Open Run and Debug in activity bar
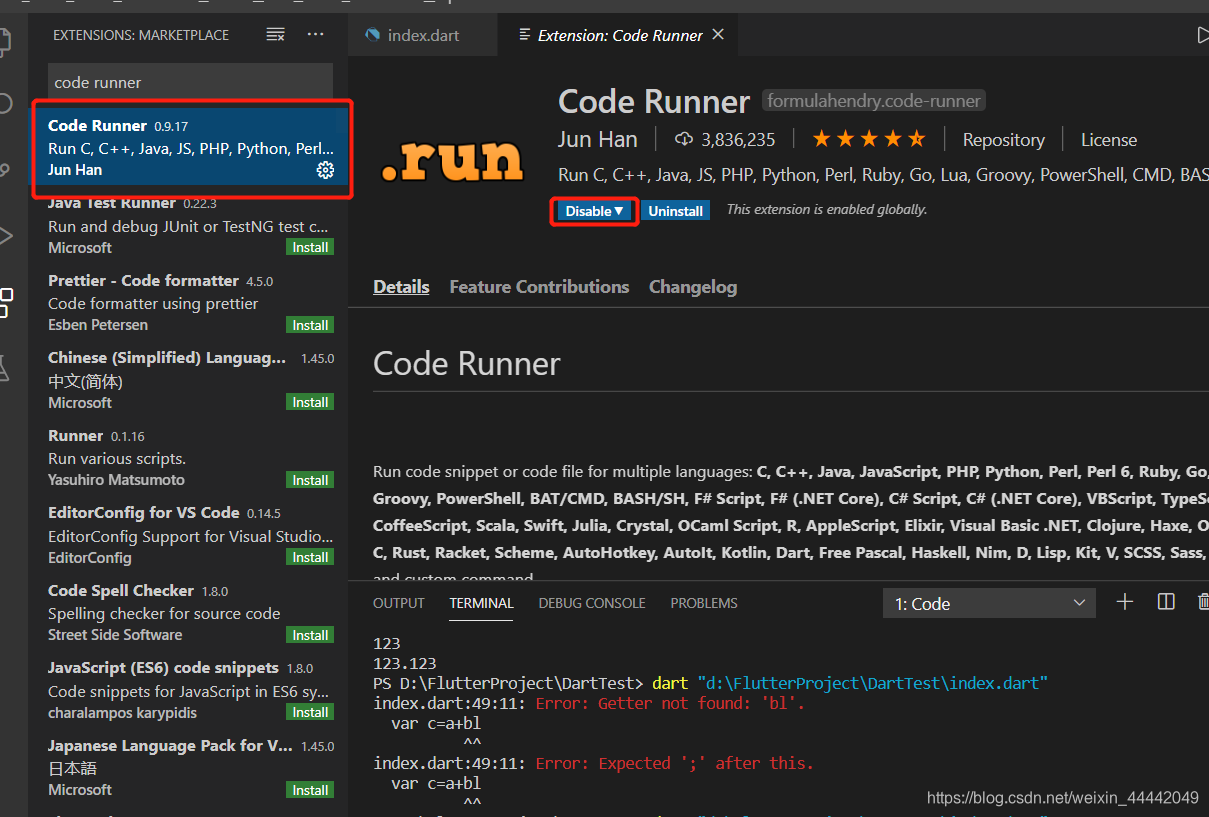Screen dimensions: 1209x817 (6, 236)
